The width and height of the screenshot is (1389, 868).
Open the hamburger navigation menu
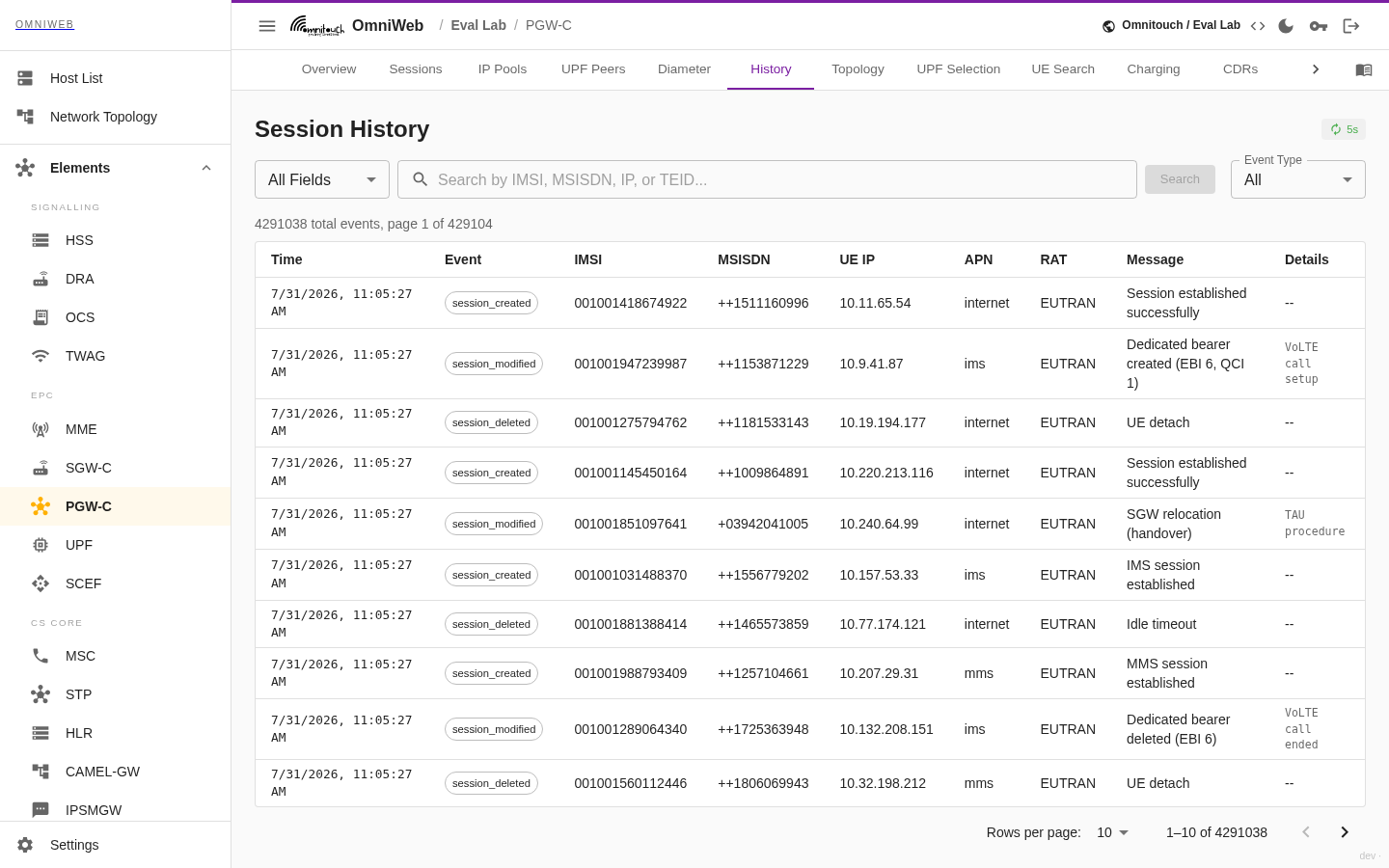pyautogui.click(x=267, y=26)
